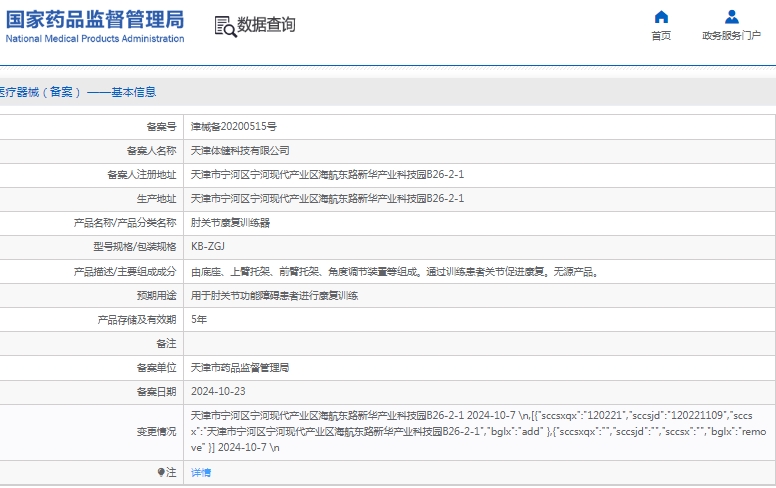
Task: Click the intended use text 用于肘关节功能障碍
Action: point(275,295)
